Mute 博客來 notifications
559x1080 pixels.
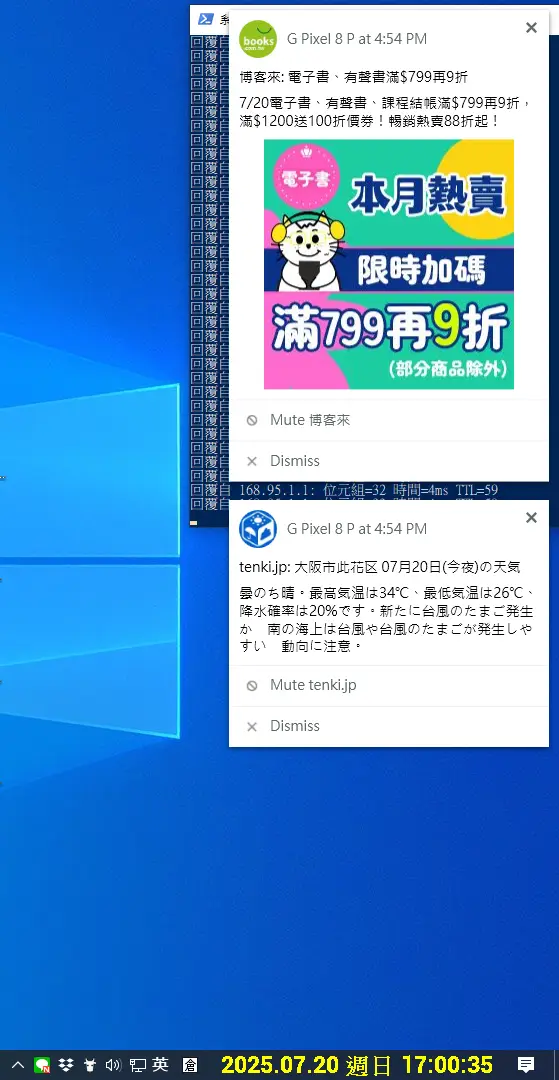pos(388,420)
